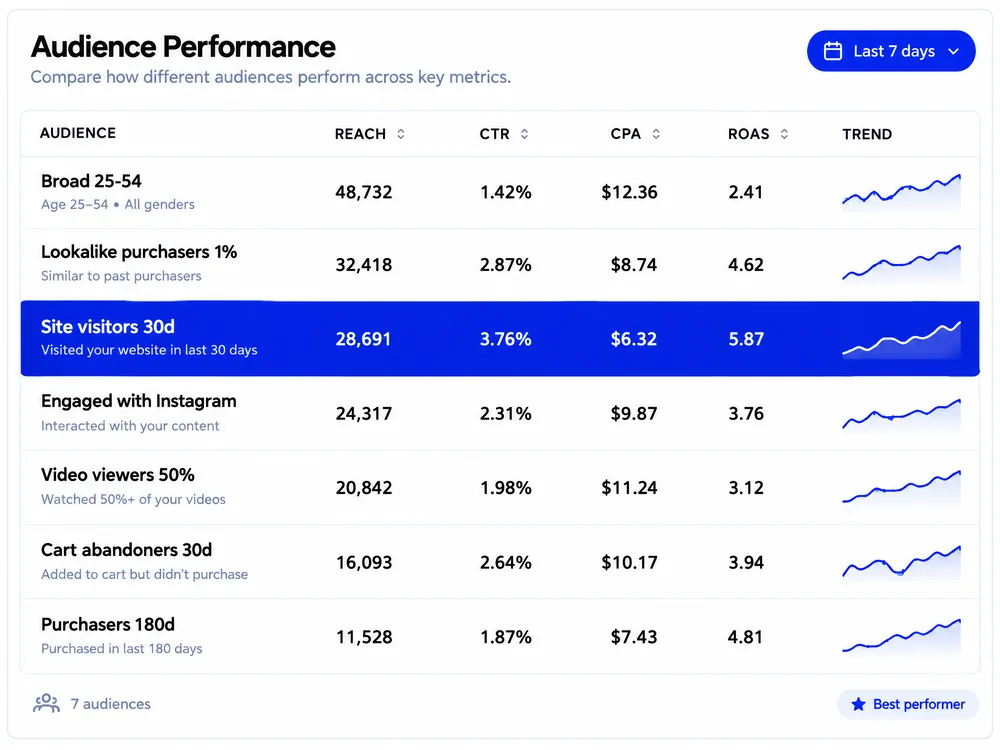Select the Purchasers 180d audience name
Image resolution: width=1000 pixels, height=750 pixels.
click(108, 624)
